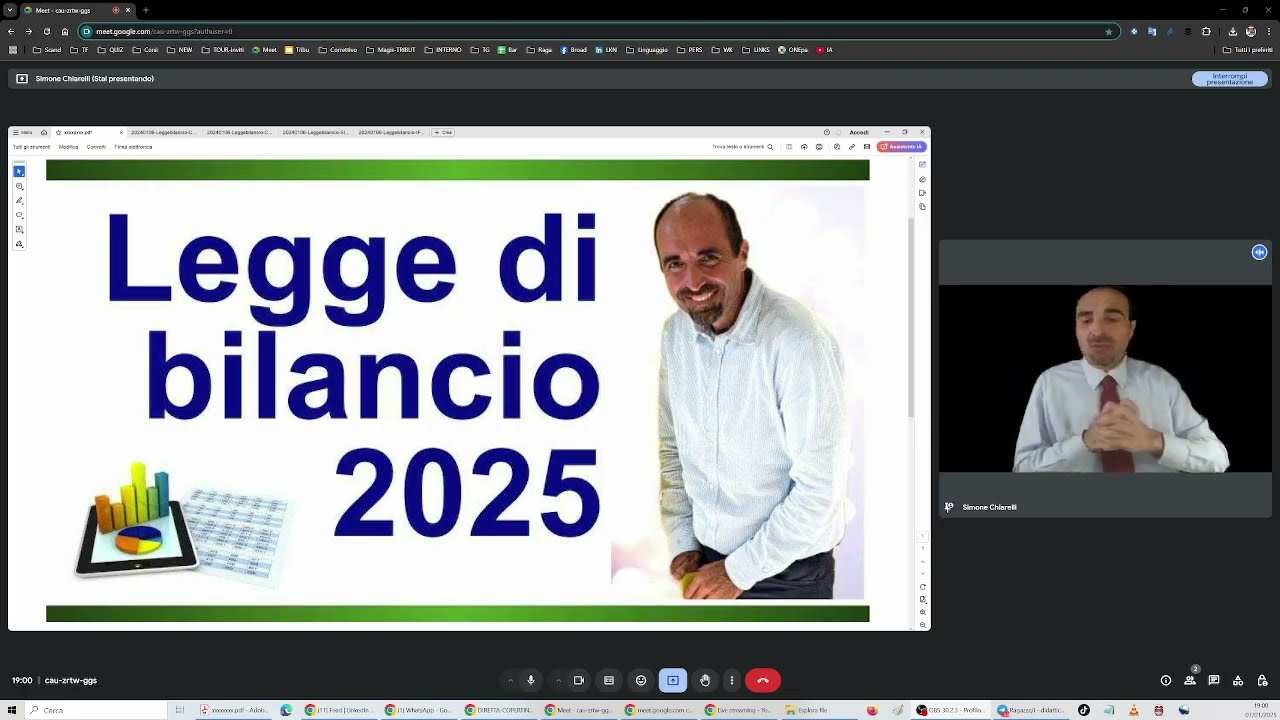Select the Acrobat text box tool

[x=19, y=229]
